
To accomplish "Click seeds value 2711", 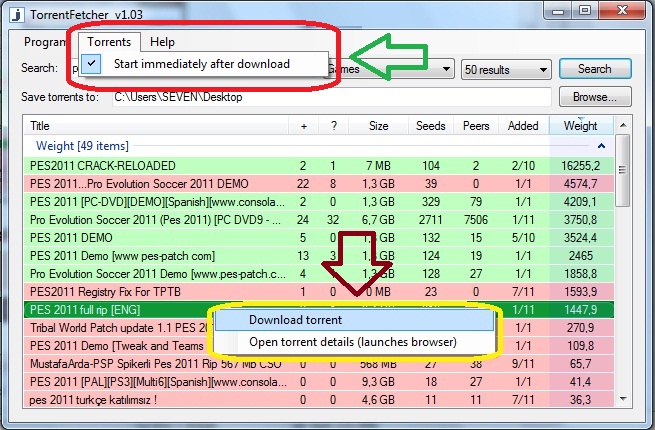I will [x=431, y=220].
